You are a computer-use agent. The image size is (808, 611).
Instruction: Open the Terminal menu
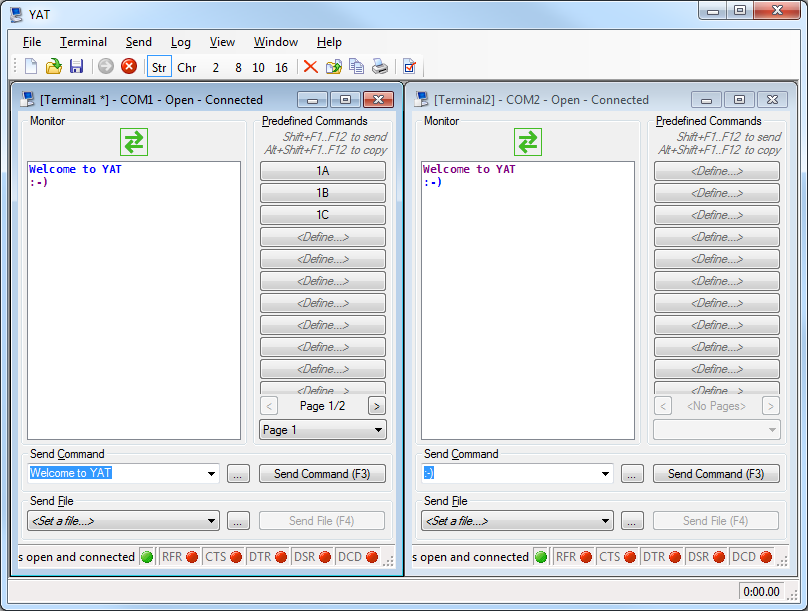click(83, 42)
